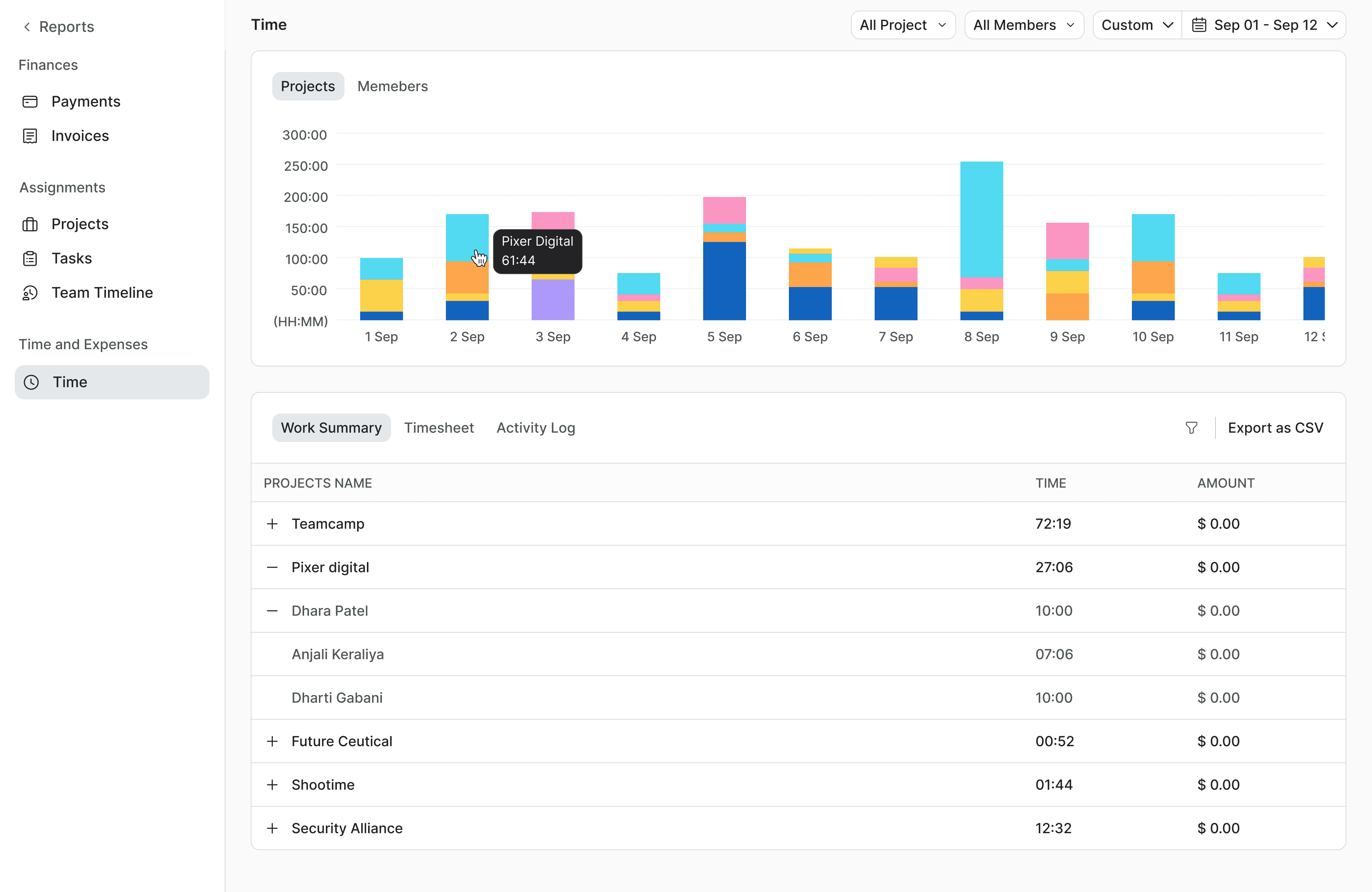The height and width of the screenshot is (892, 1372).
Task: Go back via Reports chevron arrow
Action: tap(27, 27)
